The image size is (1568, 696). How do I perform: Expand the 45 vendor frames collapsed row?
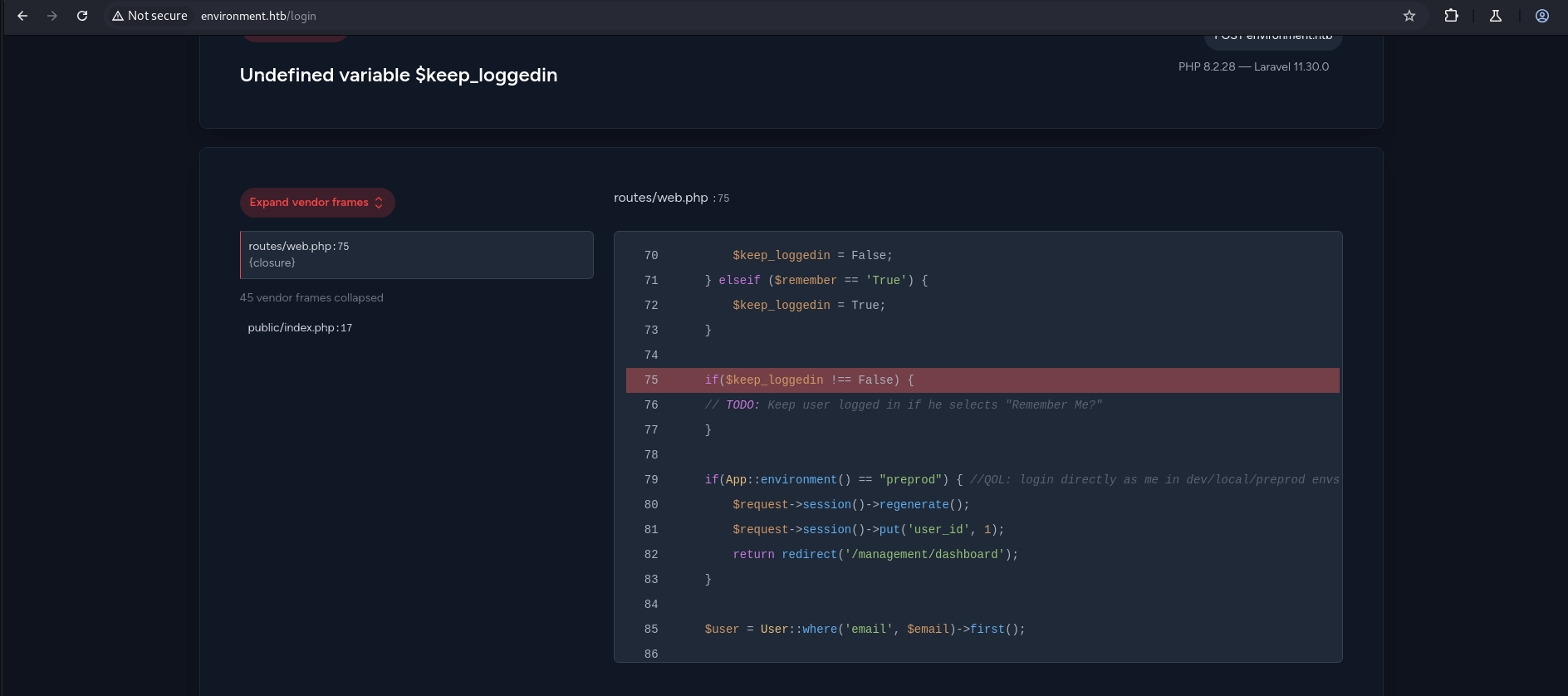click(311, 298)
